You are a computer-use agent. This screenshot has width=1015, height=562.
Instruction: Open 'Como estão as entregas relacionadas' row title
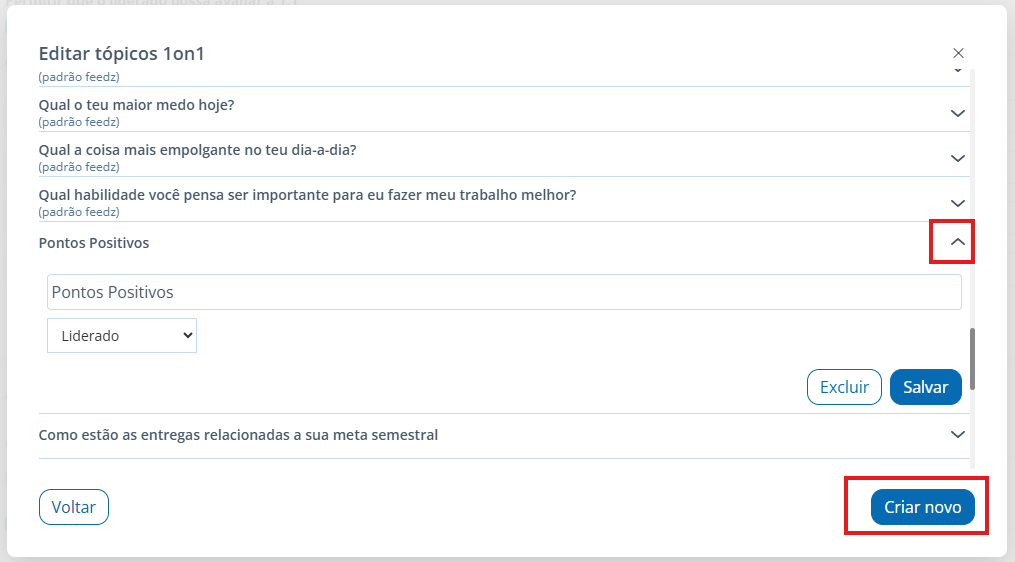238,435
